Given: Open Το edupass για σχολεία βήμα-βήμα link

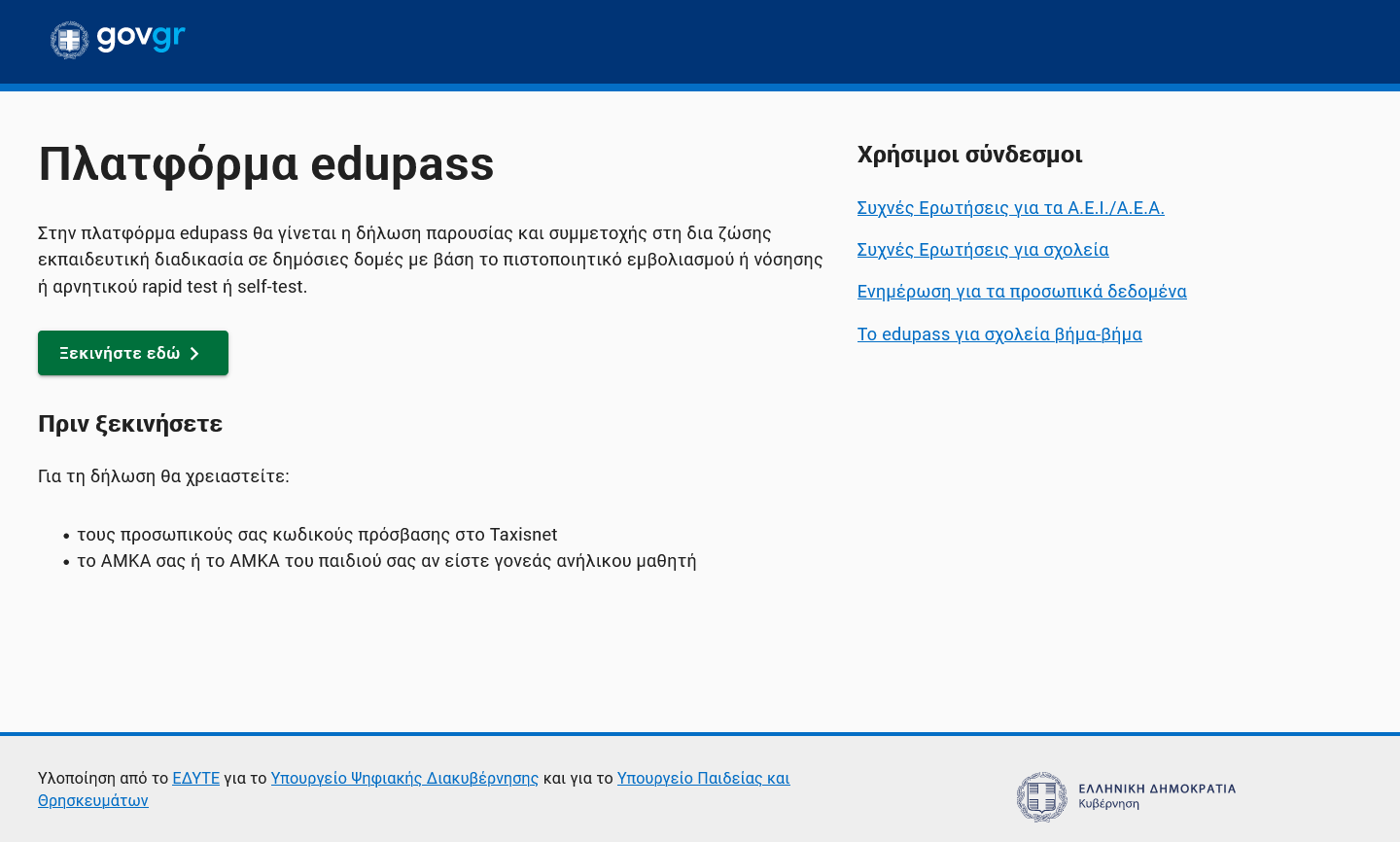Looking at the screenshot, I should point(999,334).
